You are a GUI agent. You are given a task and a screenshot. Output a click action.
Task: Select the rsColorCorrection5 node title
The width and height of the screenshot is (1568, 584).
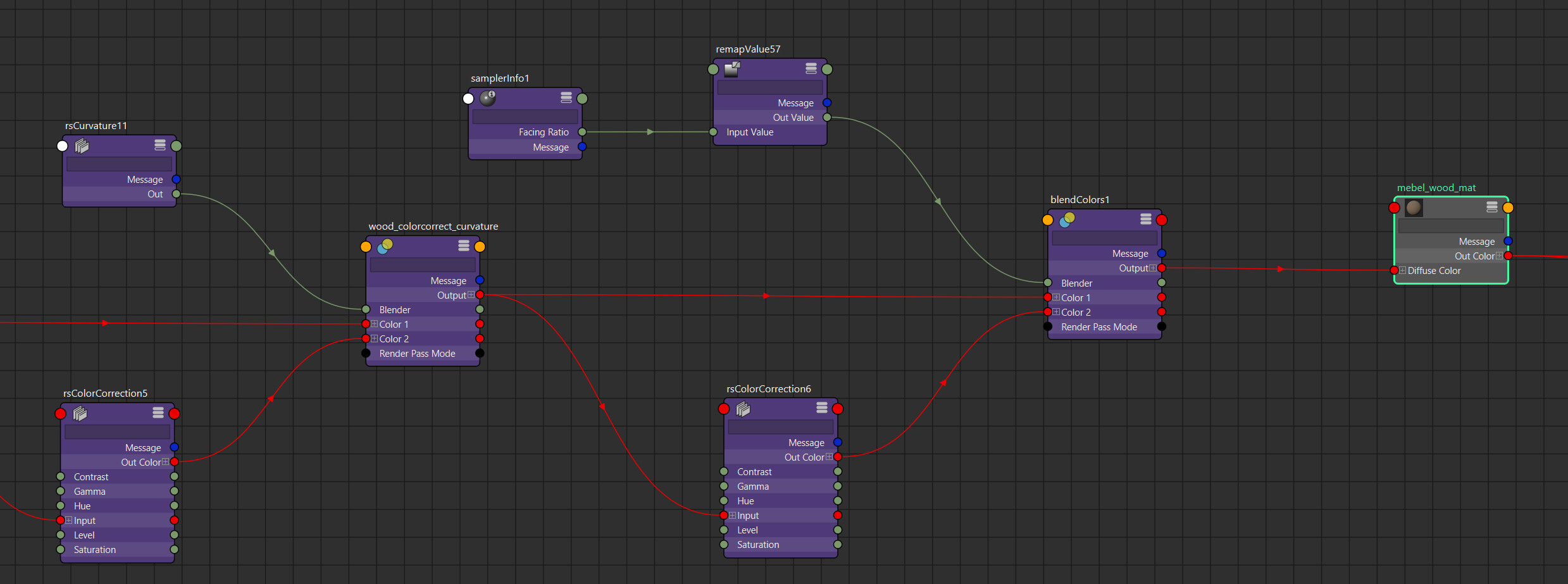tap(105, 393)
